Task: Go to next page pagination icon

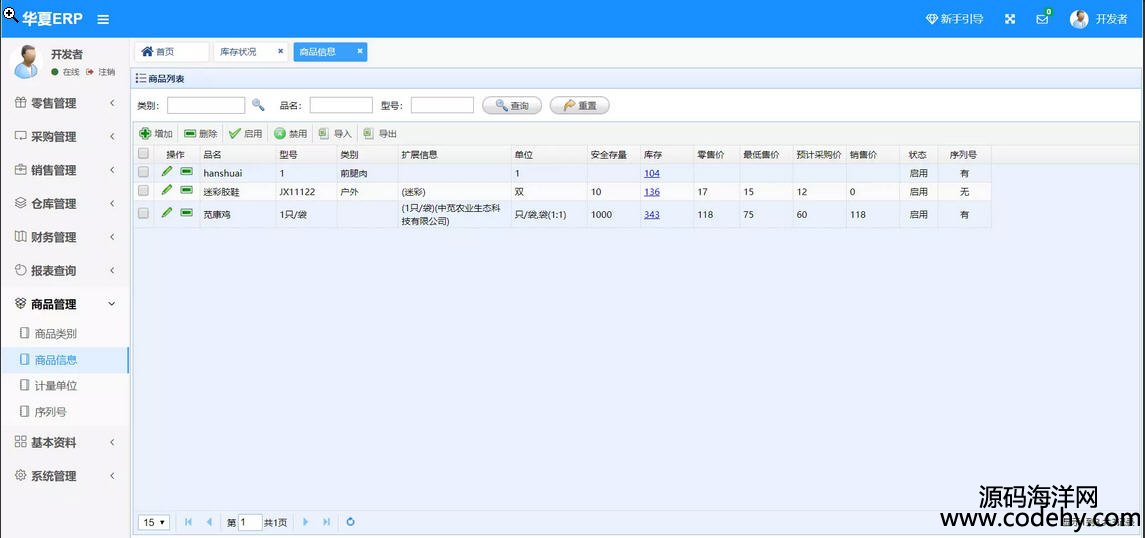Action: 305,522
